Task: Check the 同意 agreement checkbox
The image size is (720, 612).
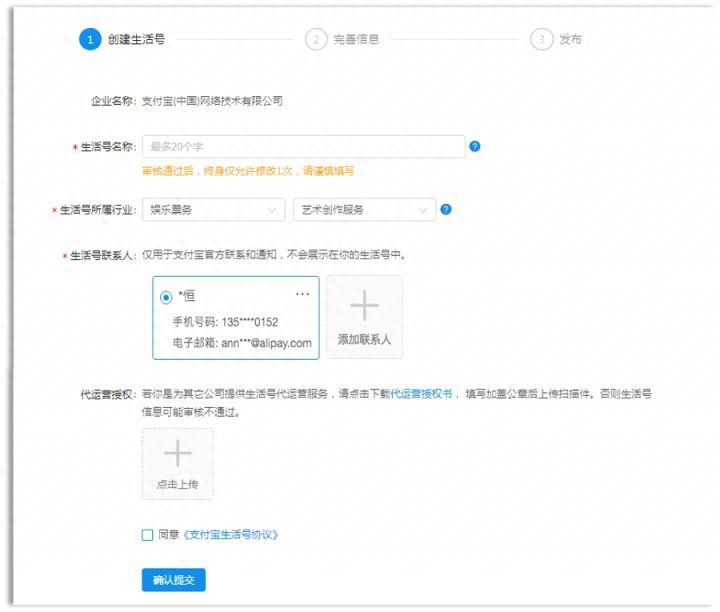Action: [x=148, y=535]
